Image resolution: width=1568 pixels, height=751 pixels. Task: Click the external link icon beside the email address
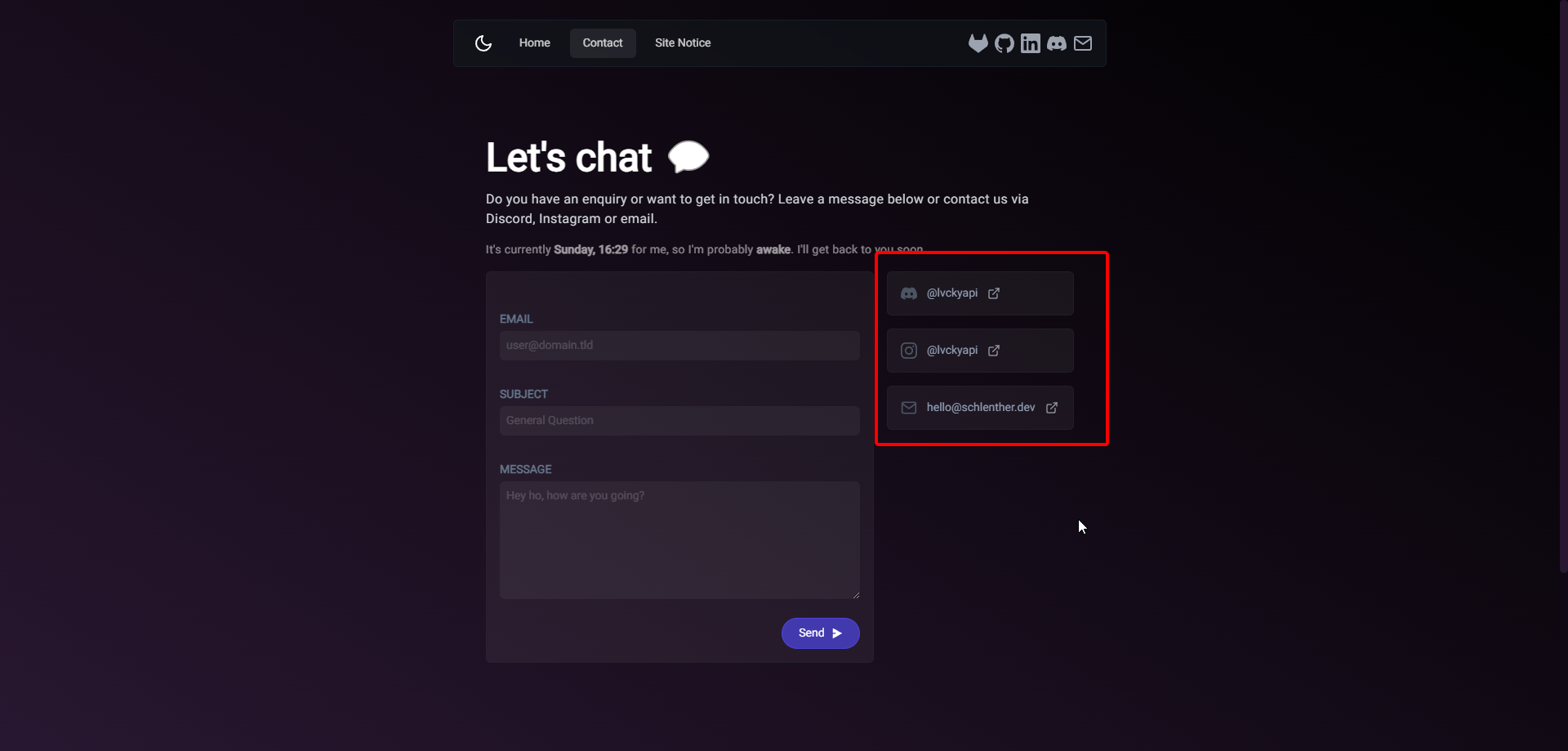point(1052,408)
